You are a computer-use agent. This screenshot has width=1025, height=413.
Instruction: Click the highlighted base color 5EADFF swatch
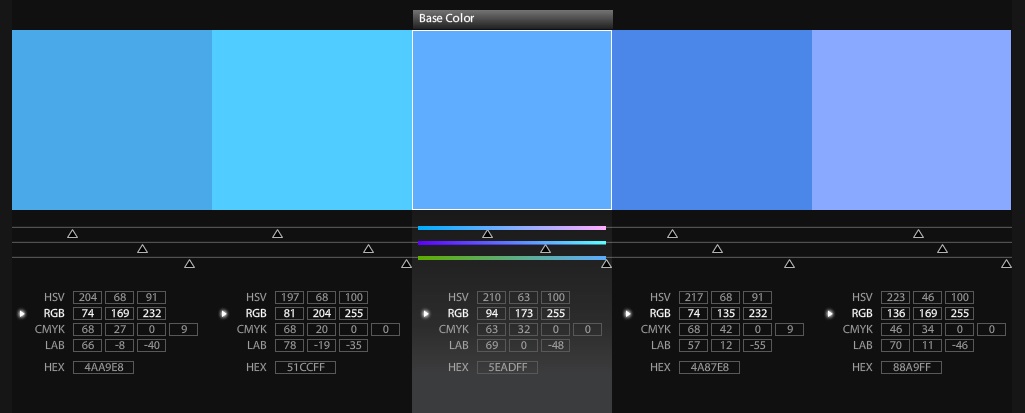512,120
